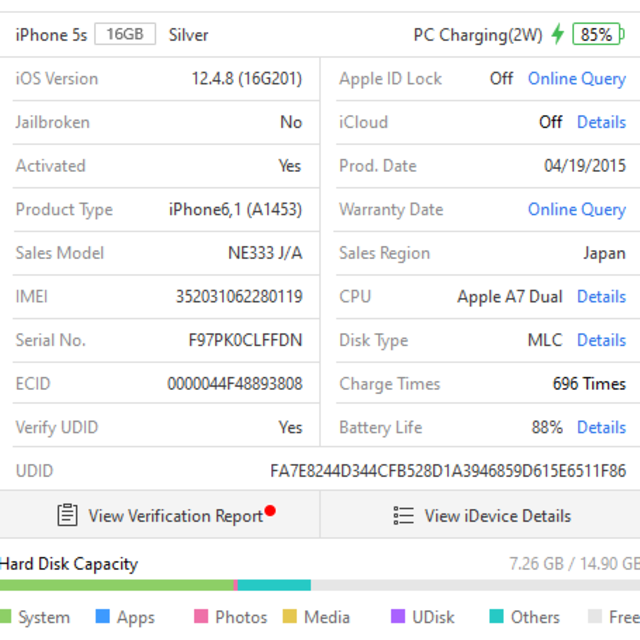Click PC Charging(2W) status text

[478, 35]
